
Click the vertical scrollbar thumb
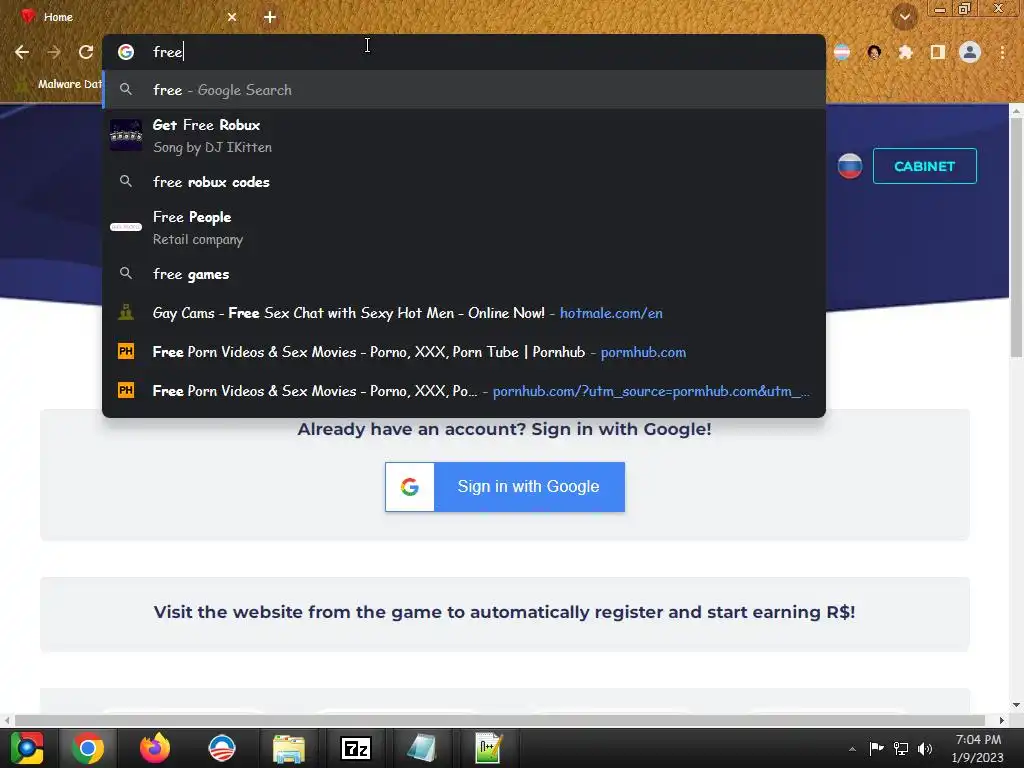point(1016,238)
